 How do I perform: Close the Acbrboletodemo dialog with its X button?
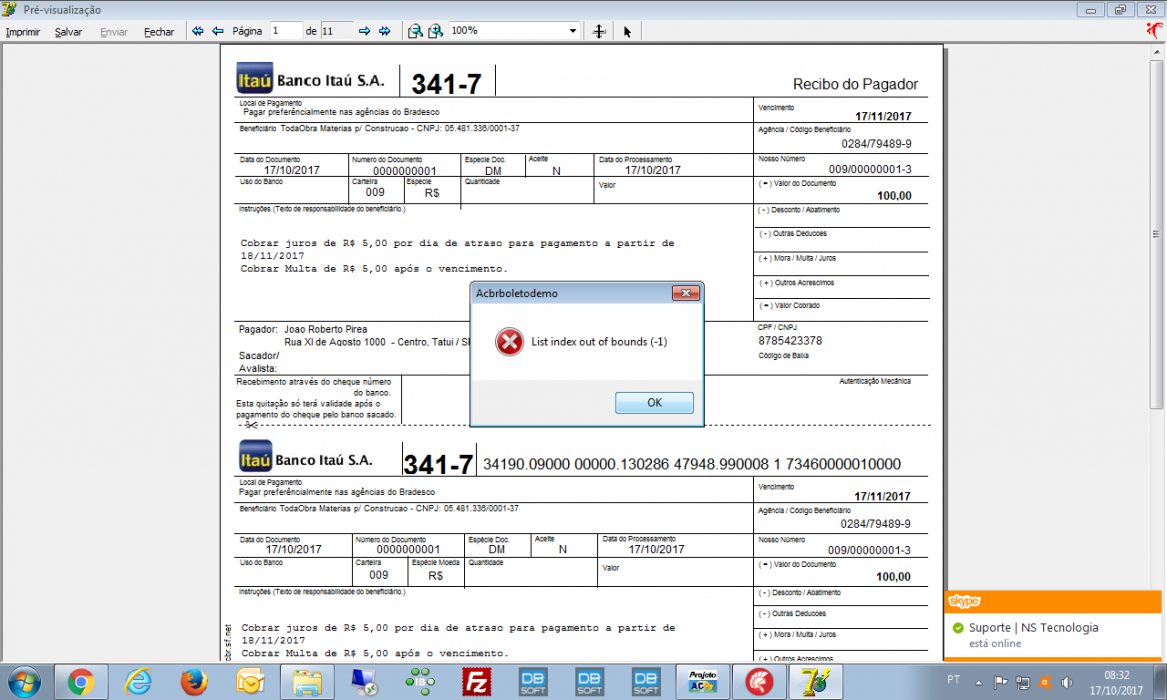click(x=685, y=293)
